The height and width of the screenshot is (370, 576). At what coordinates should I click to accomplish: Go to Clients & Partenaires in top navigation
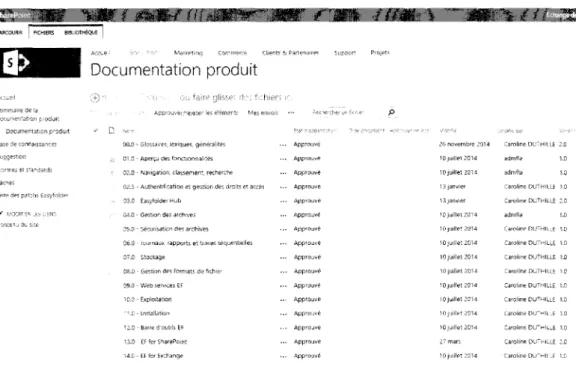pos(290,53)
